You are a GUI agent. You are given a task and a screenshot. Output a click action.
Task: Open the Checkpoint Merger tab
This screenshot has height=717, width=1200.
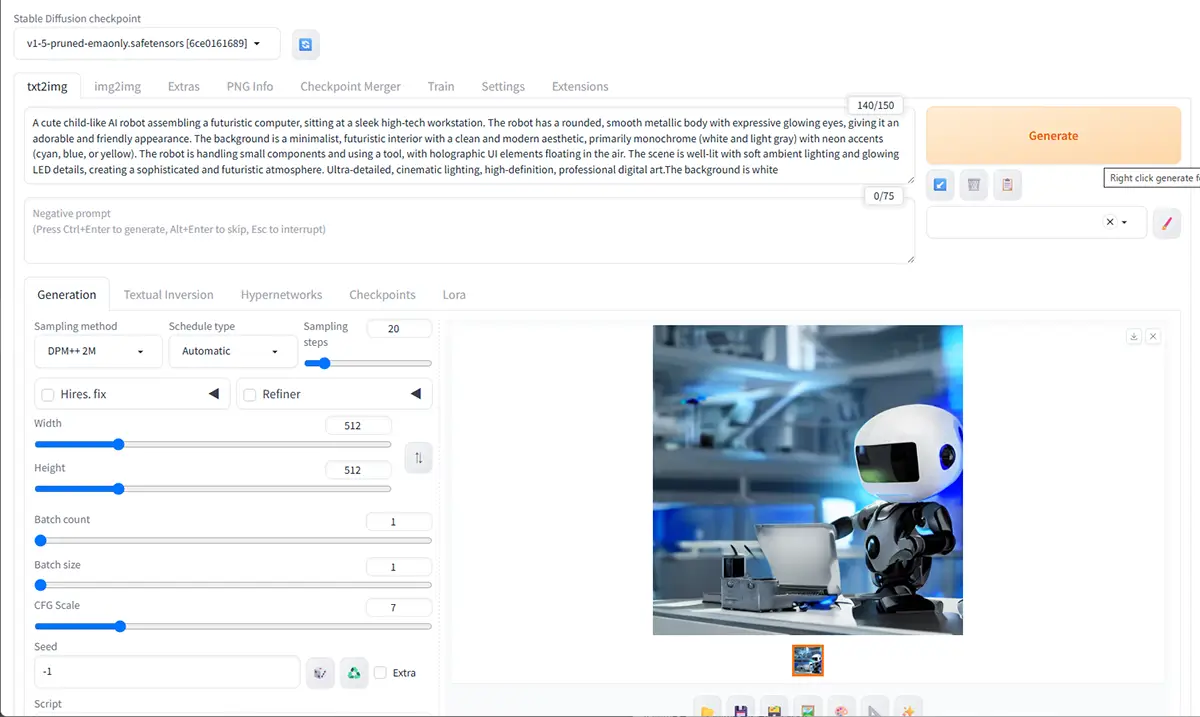351,86
